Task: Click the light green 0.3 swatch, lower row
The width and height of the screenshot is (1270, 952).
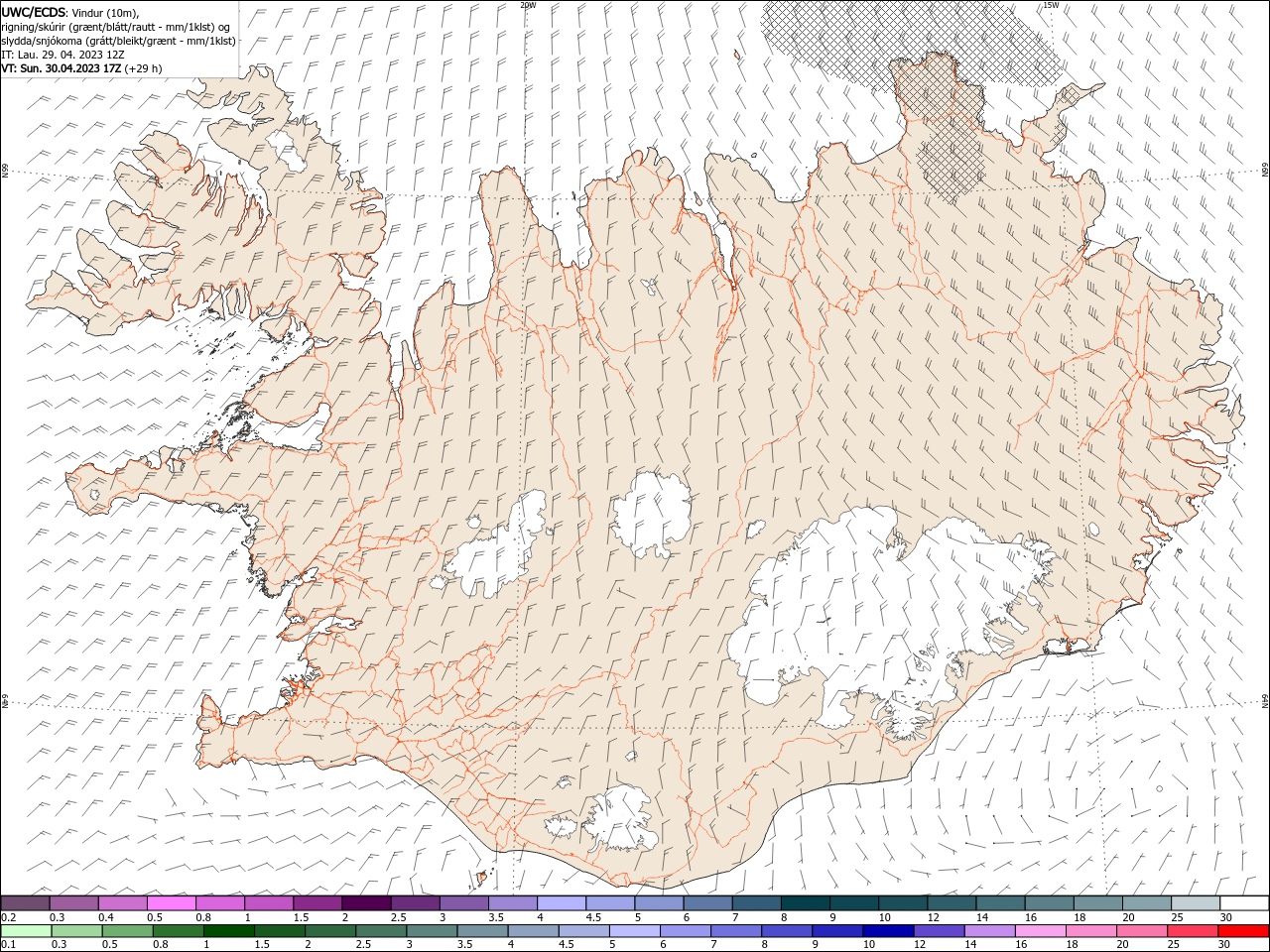Action: point(77,931)
